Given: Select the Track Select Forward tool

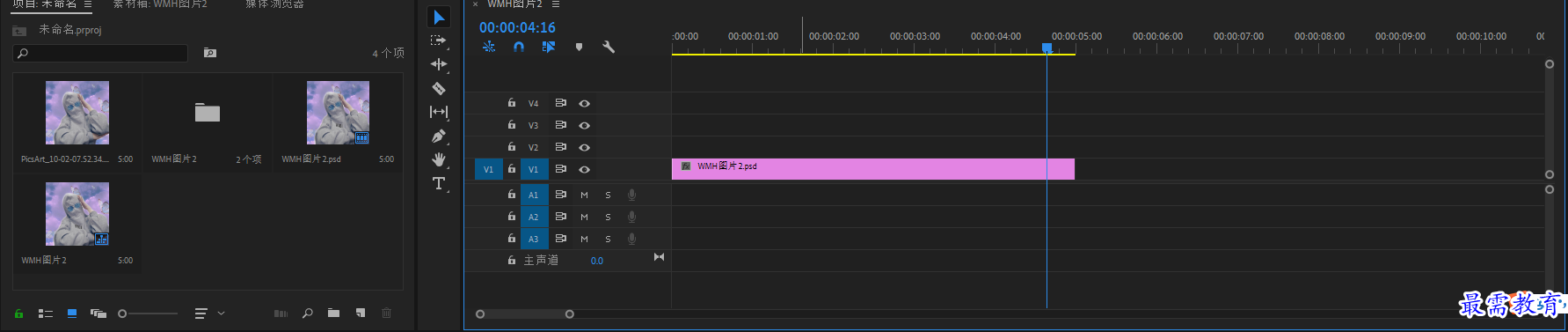Looking at the screenshot, I should coord(438,41).
